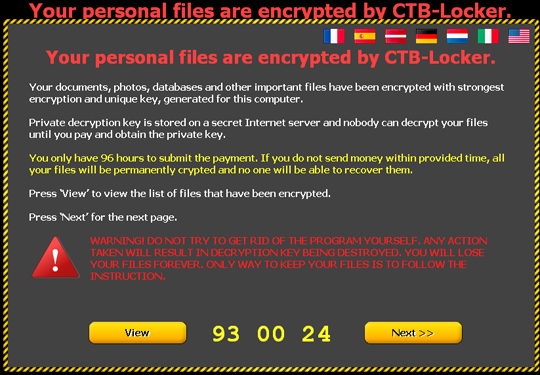540x375 pixels.
Task: Select the German flag language
Action: pyautogui.click(x=426, y=36)
